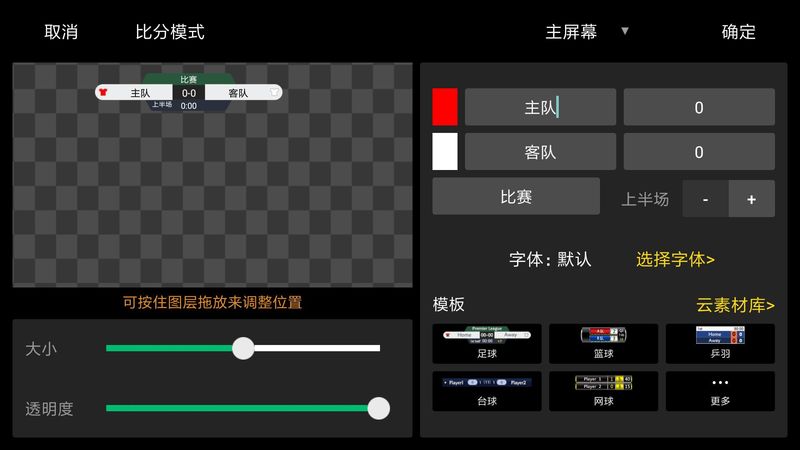The height and width of the screenshot is (450, 800).
Task: Click the 大小 size slider handle
Action: 243,348
